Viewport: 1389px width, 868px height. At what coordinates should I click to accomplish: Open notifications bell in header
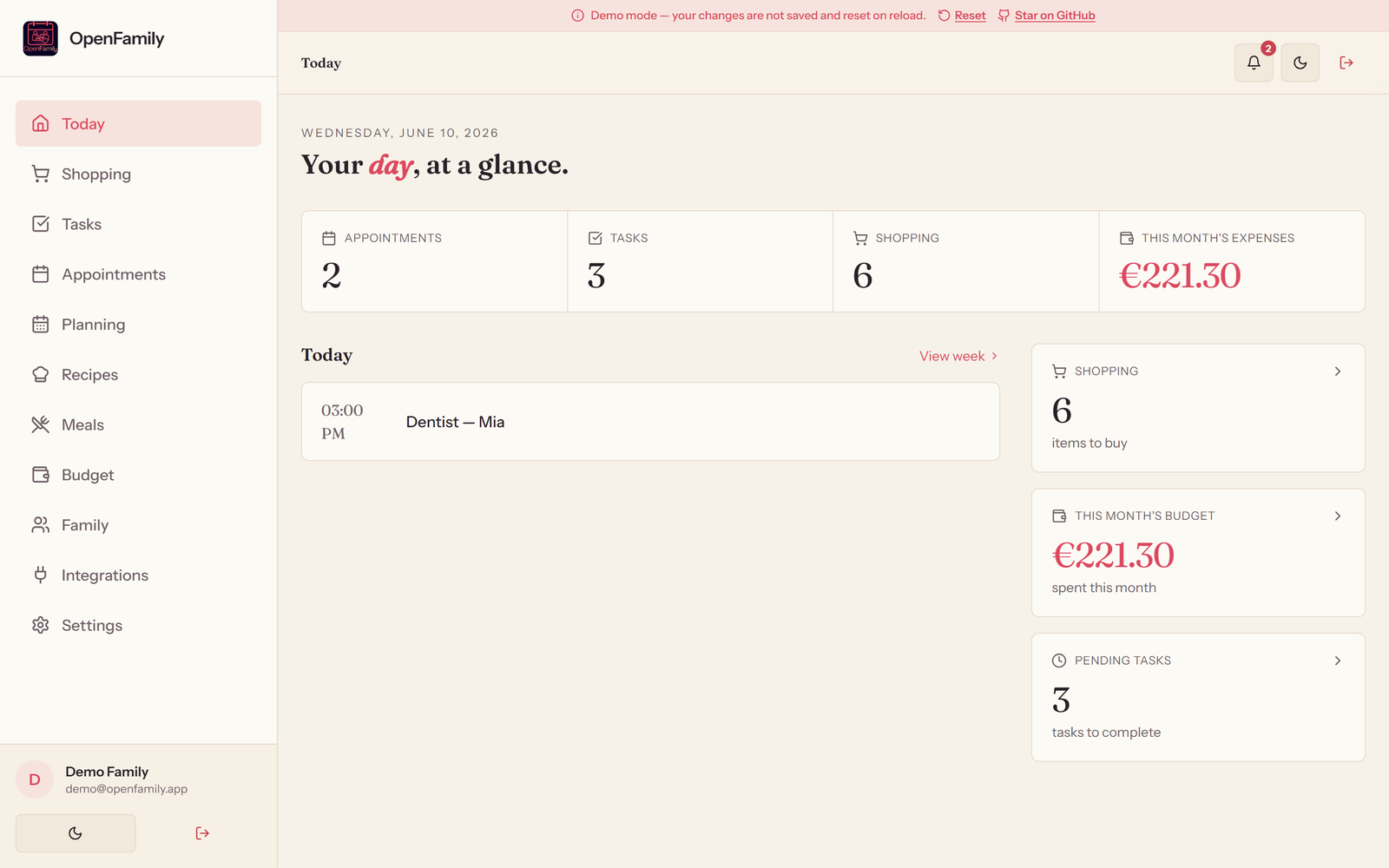1254,62
